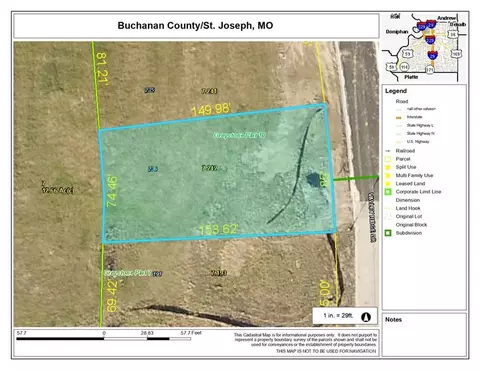The height and width of the screenshot is (370, 480).
Task: Click the dark blue pond inside the parcel
Action: pos(313,180)
